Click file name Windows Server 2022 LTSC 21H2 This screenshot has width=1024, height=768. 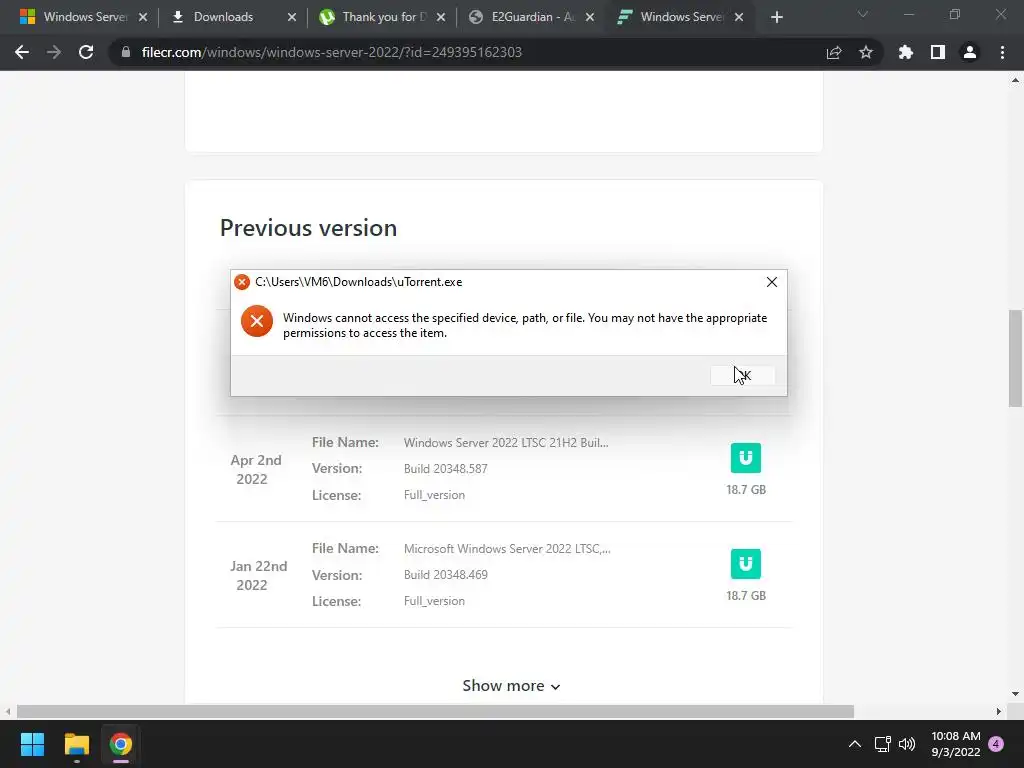click(x=506, y=443)
